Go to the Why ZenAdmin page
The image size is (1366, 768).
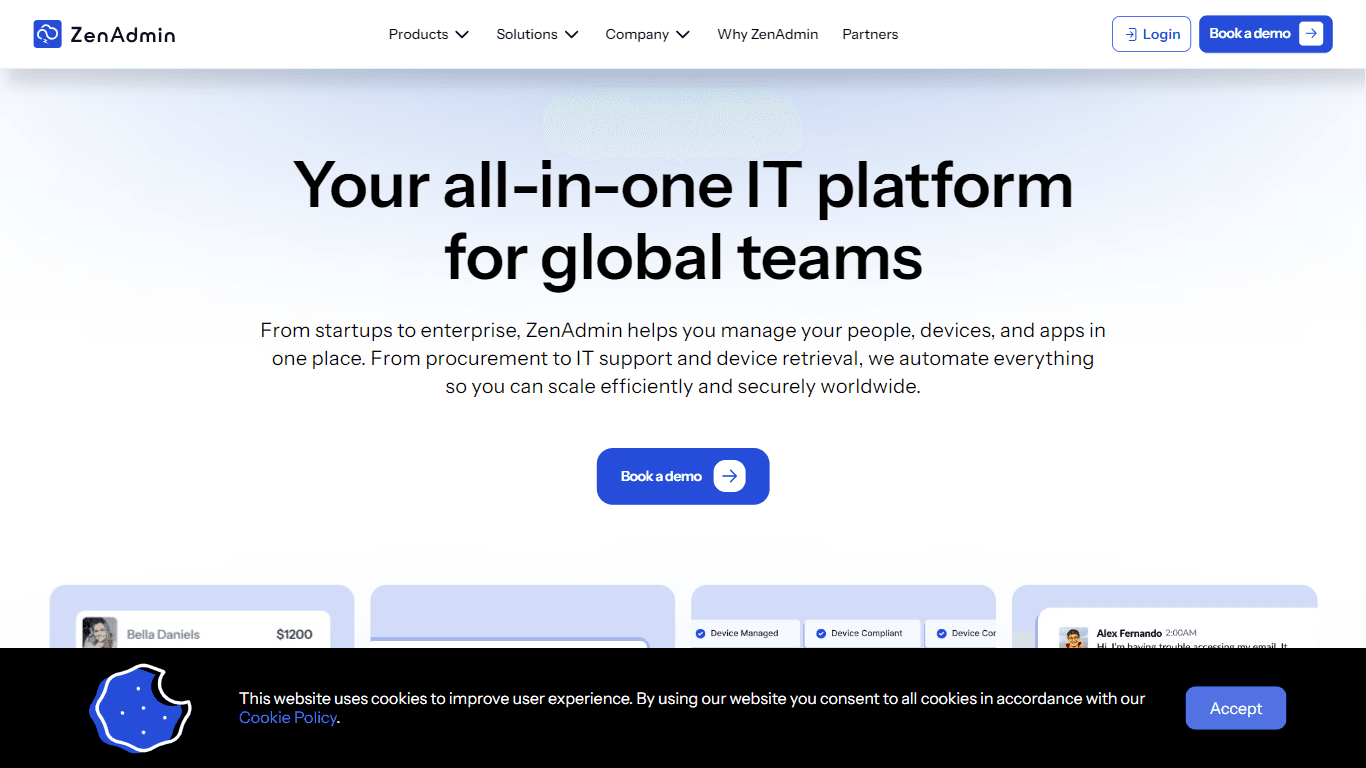click(768, 34)
